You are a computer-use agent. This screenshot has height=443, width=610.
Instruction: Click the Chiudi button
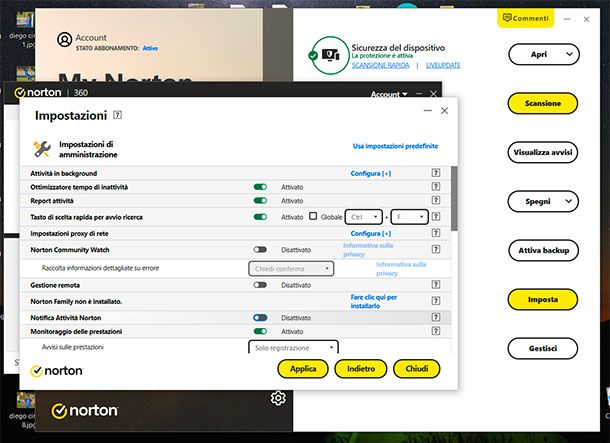coord(417,368)
